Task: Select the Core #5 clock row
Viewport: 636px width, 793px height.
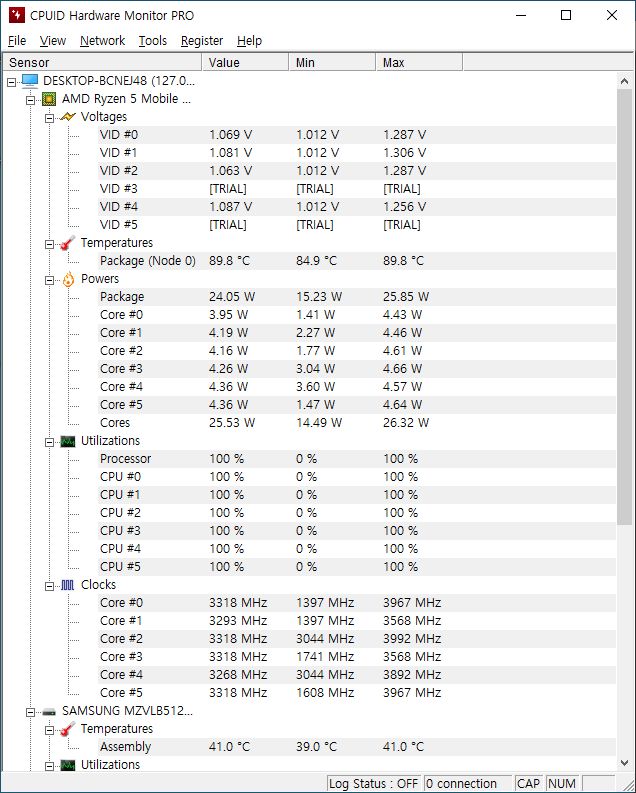Action: tap(357, 693)
